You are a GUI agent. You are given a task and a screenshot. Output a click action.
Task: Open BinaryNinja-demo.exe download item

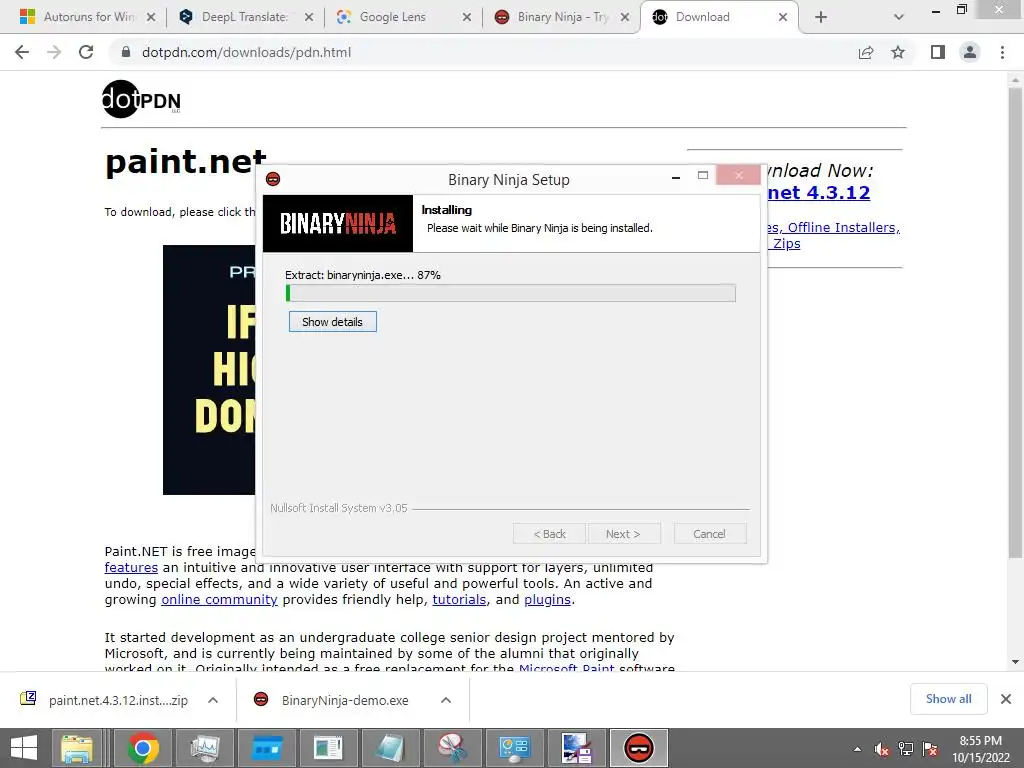tap(333, 700)
